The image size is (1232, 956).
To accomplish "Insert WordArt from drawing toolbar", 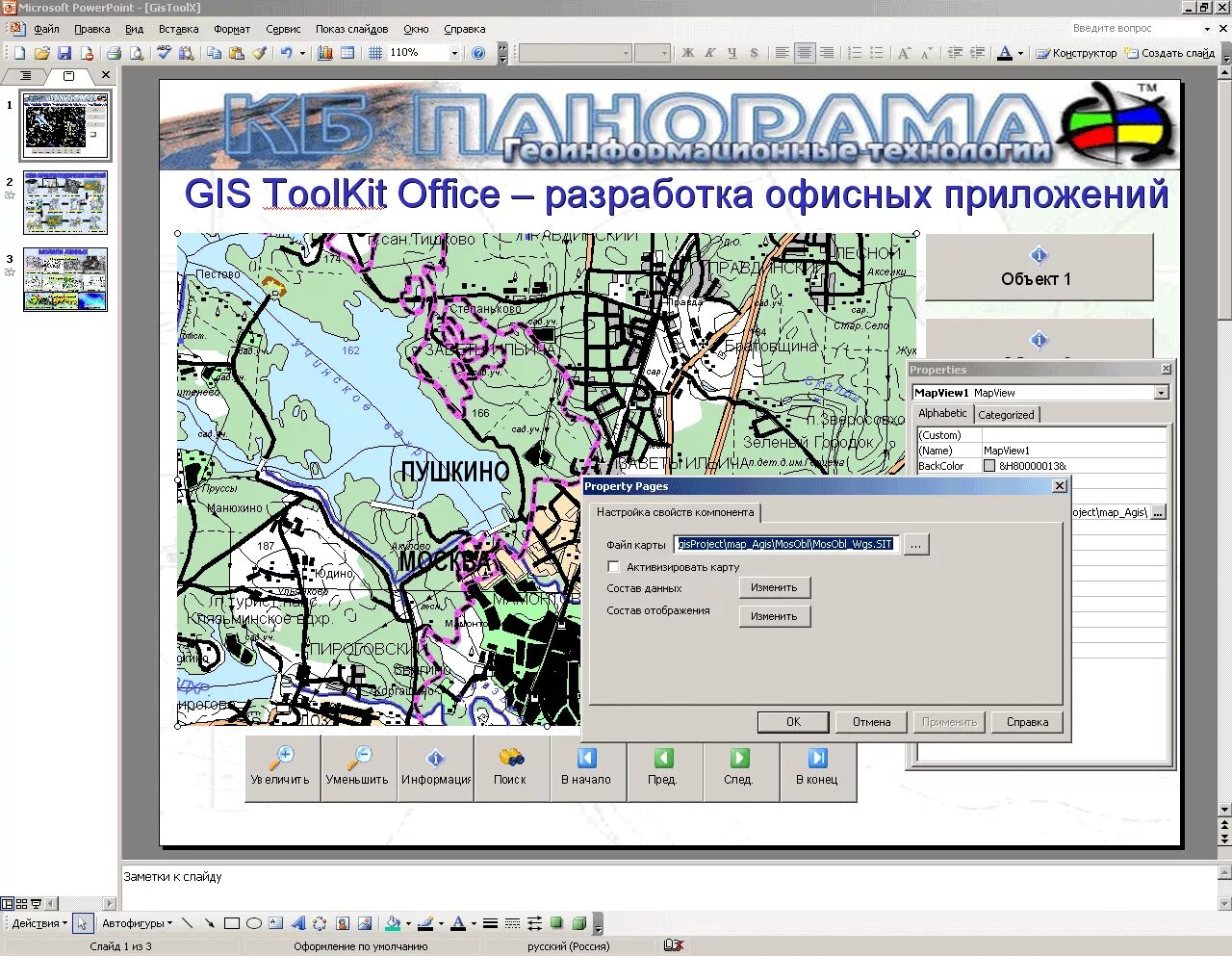I will [298, 923].
